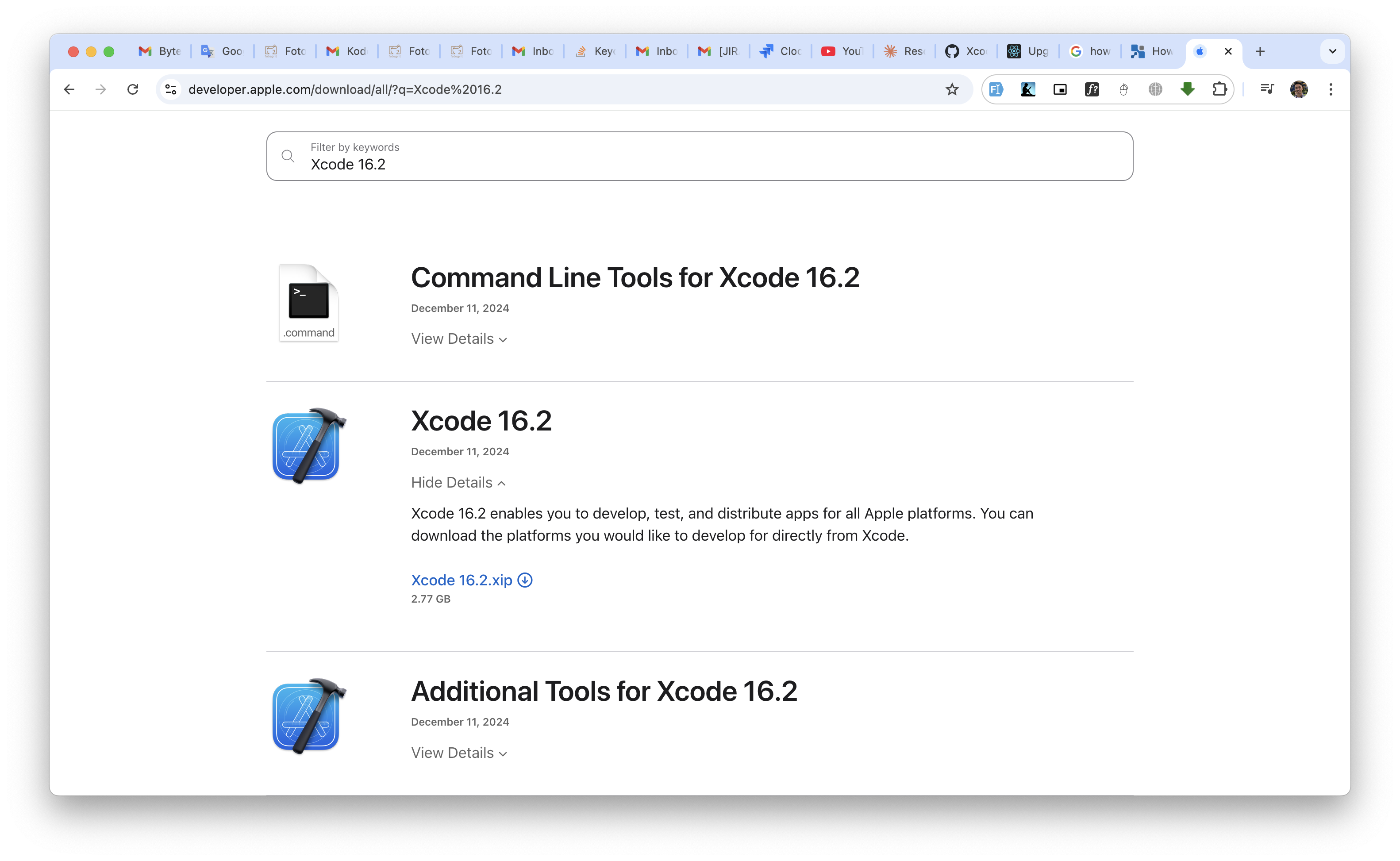Close the current Apple tab
The height and width of the screenshot is (861, 1400).
click(x=1228, y=51)
